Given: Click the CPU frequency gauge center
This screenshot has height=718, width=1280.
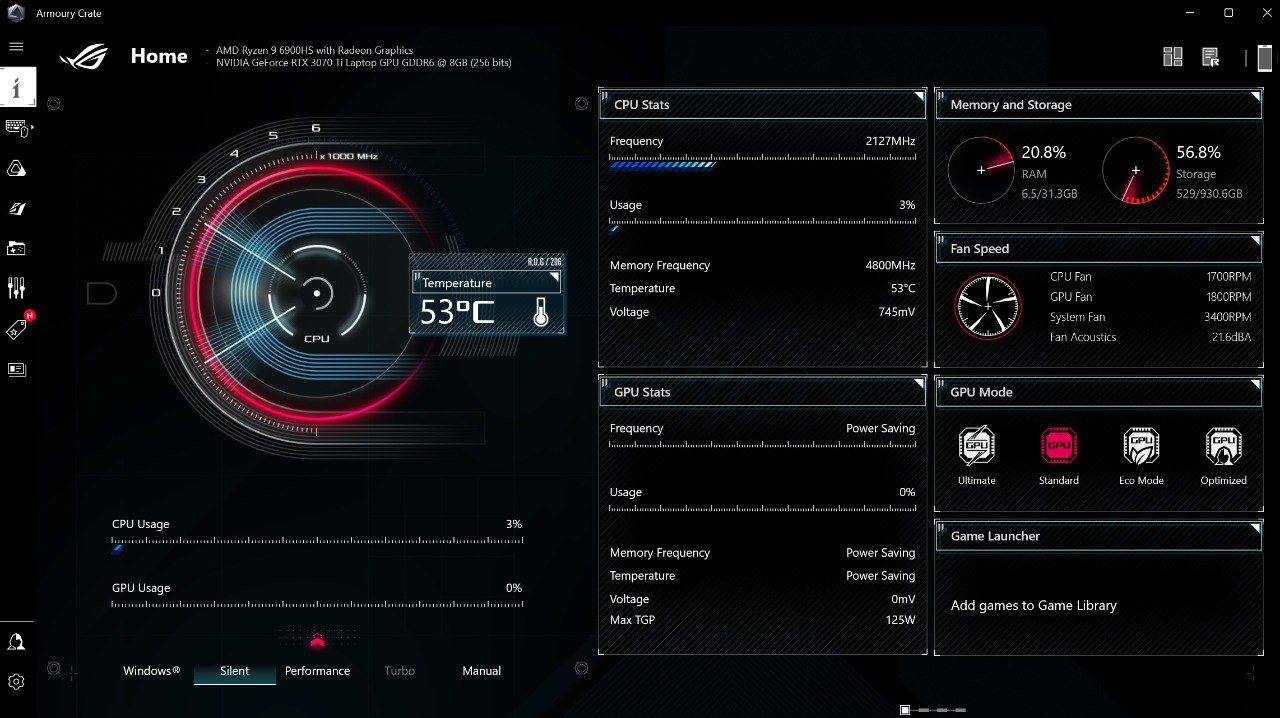Looking at the screenshot, I should pos(317,293).
